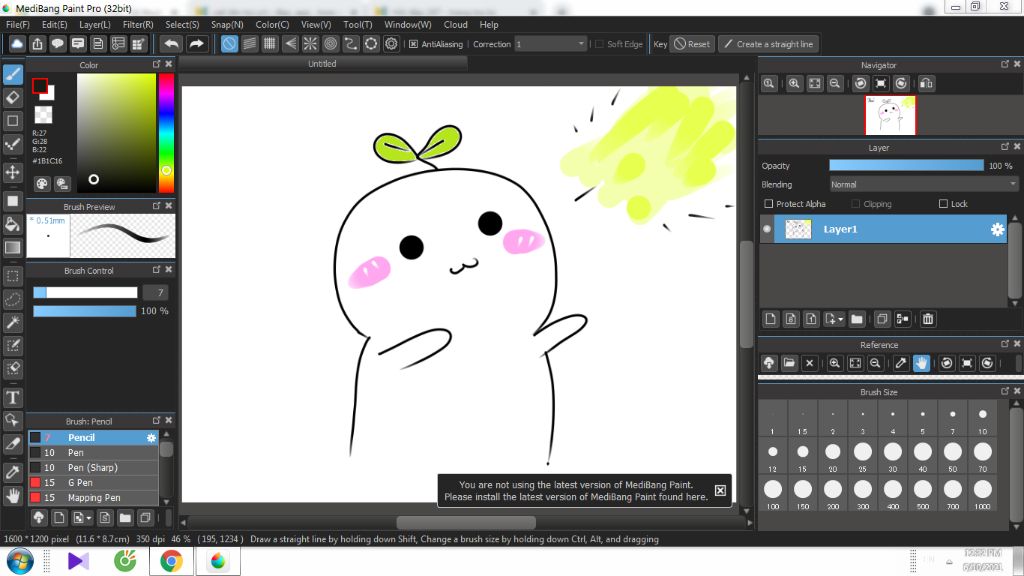Select the Pen (Sharp) brush
Screen dimensions: 1024x576
93,468
